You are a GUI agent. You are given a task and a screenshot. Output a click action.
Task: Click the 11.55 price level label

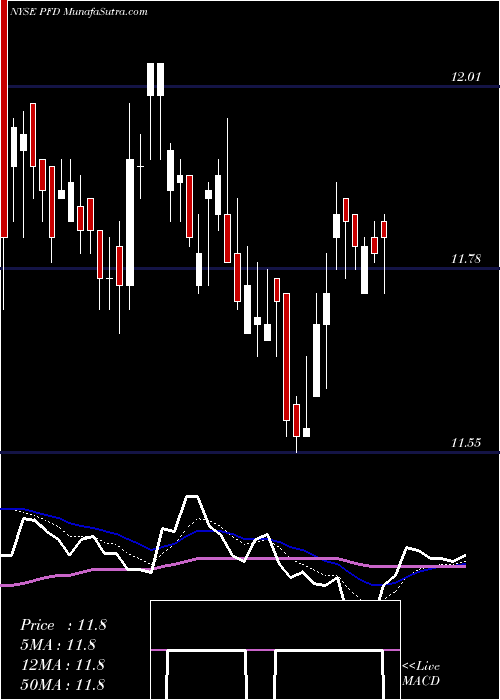coord(466,443)
